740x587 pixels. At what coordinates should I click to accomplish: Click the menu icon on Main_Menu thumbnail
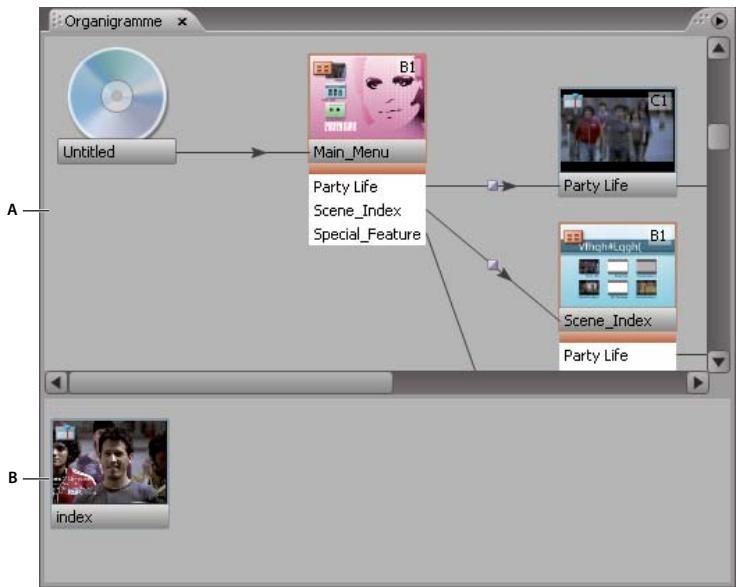click(322, 69)
